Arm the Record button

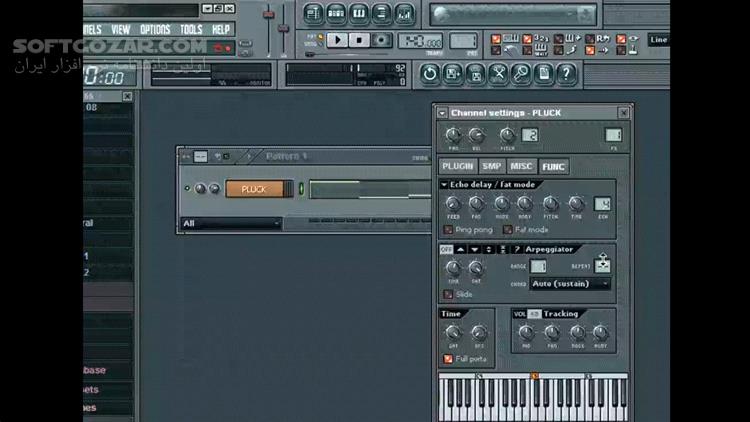pyautogui.click(x=381, y=40)
